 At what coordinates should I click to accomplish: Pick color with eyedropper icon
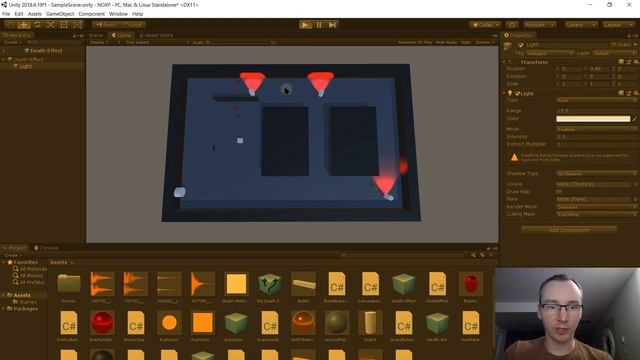pos(634,119)
